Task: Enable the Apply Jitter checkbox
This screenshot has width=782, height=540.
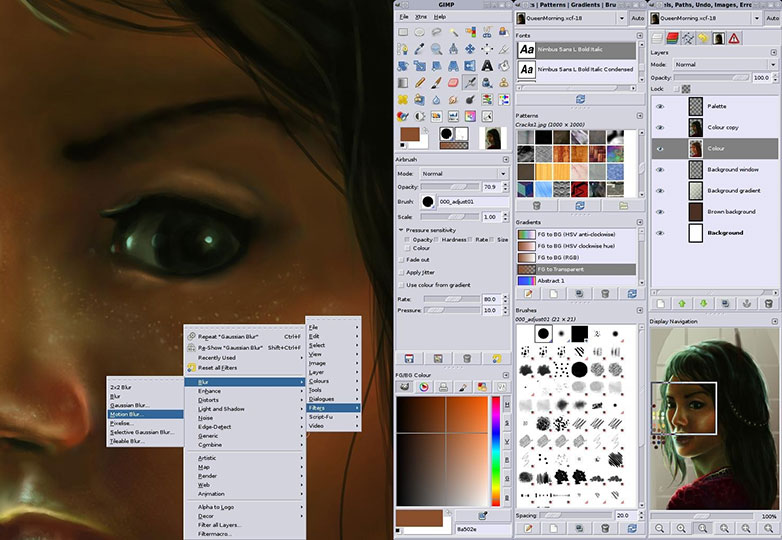Action: pos(401,272)
